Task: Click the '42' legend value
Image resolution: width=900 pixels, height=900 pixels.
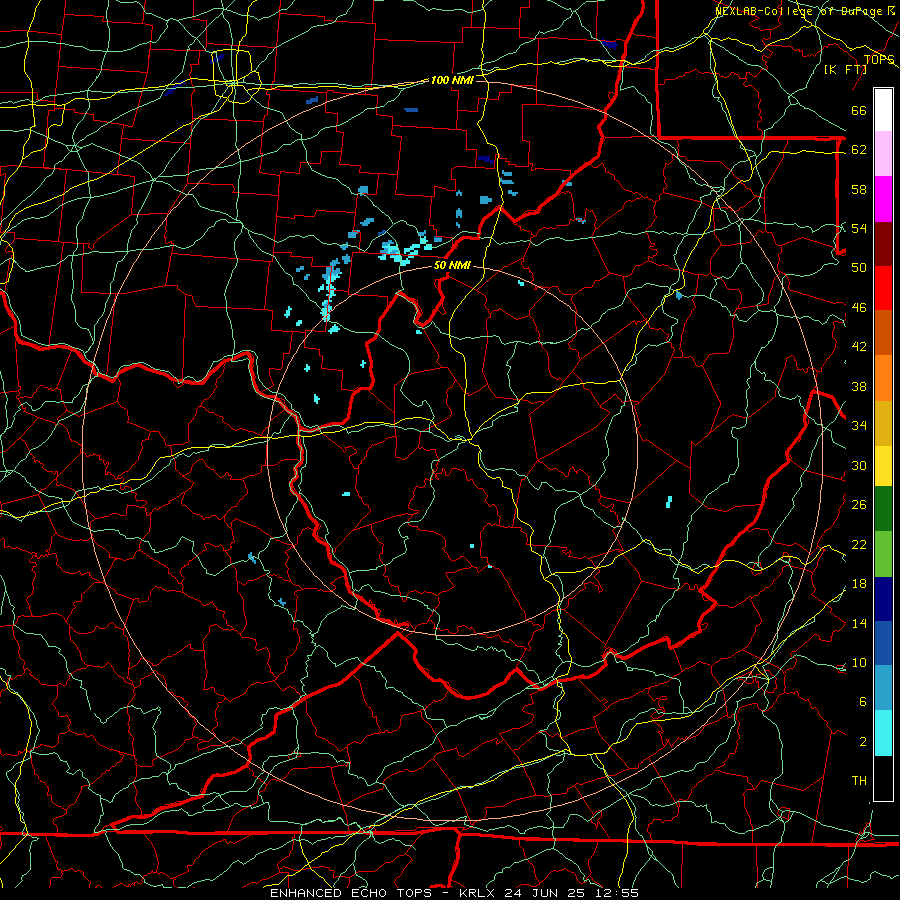Action: pyautogui.click(x=859, y=347)
